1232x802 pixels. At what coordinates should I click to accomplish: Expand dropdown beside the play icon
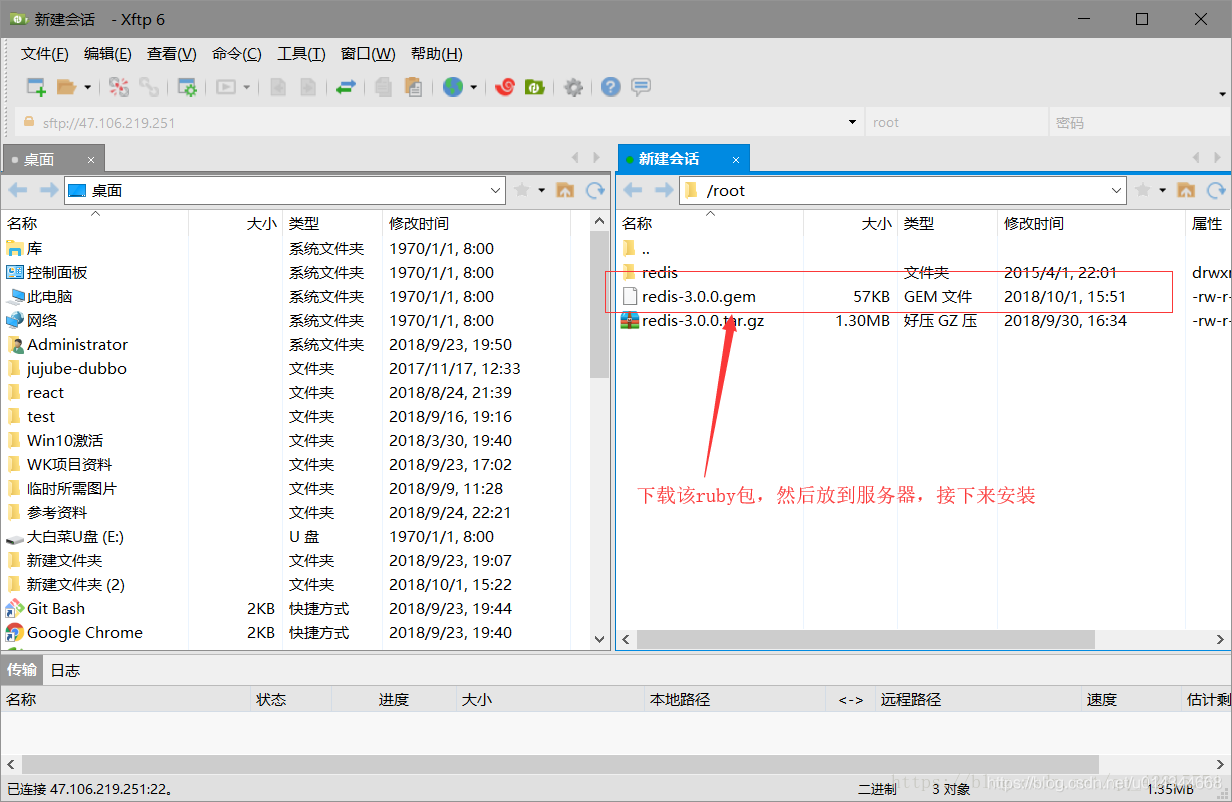(x=246, y=87)
